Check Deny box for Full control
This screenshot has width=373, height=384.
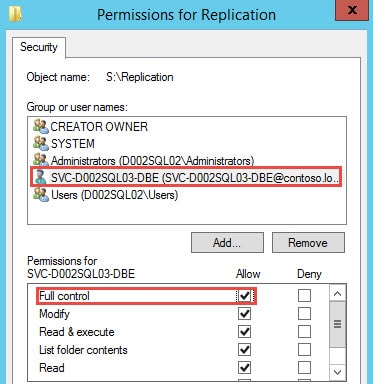click(304, 296)
